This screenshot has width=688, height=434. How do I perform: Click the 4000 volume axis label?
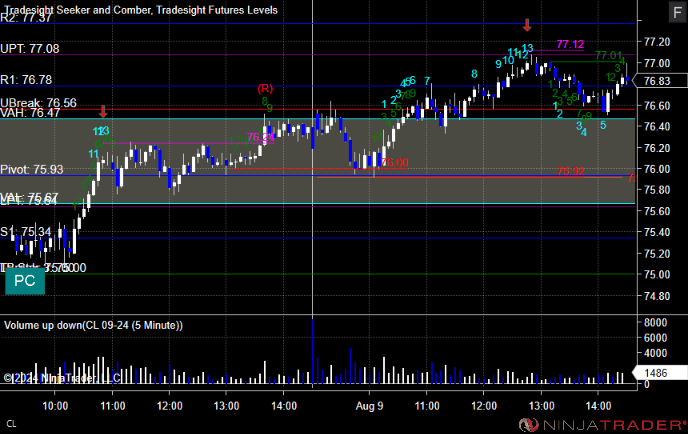pyautogui.click(x=656, y=353)
